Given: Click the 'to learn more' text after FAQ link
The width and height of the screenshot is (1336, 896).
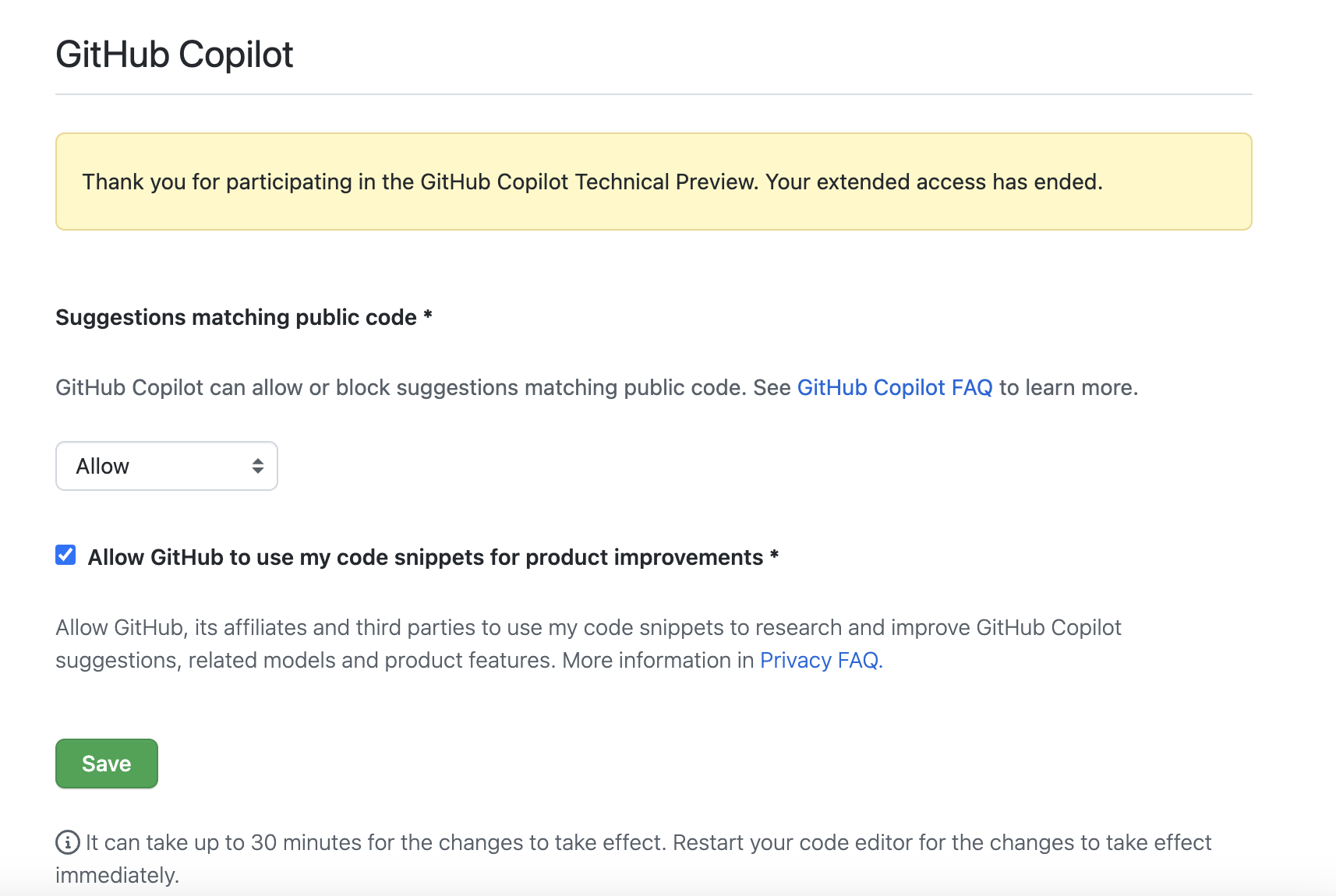Looking at the screenshot, I should tap(1069, 388).
